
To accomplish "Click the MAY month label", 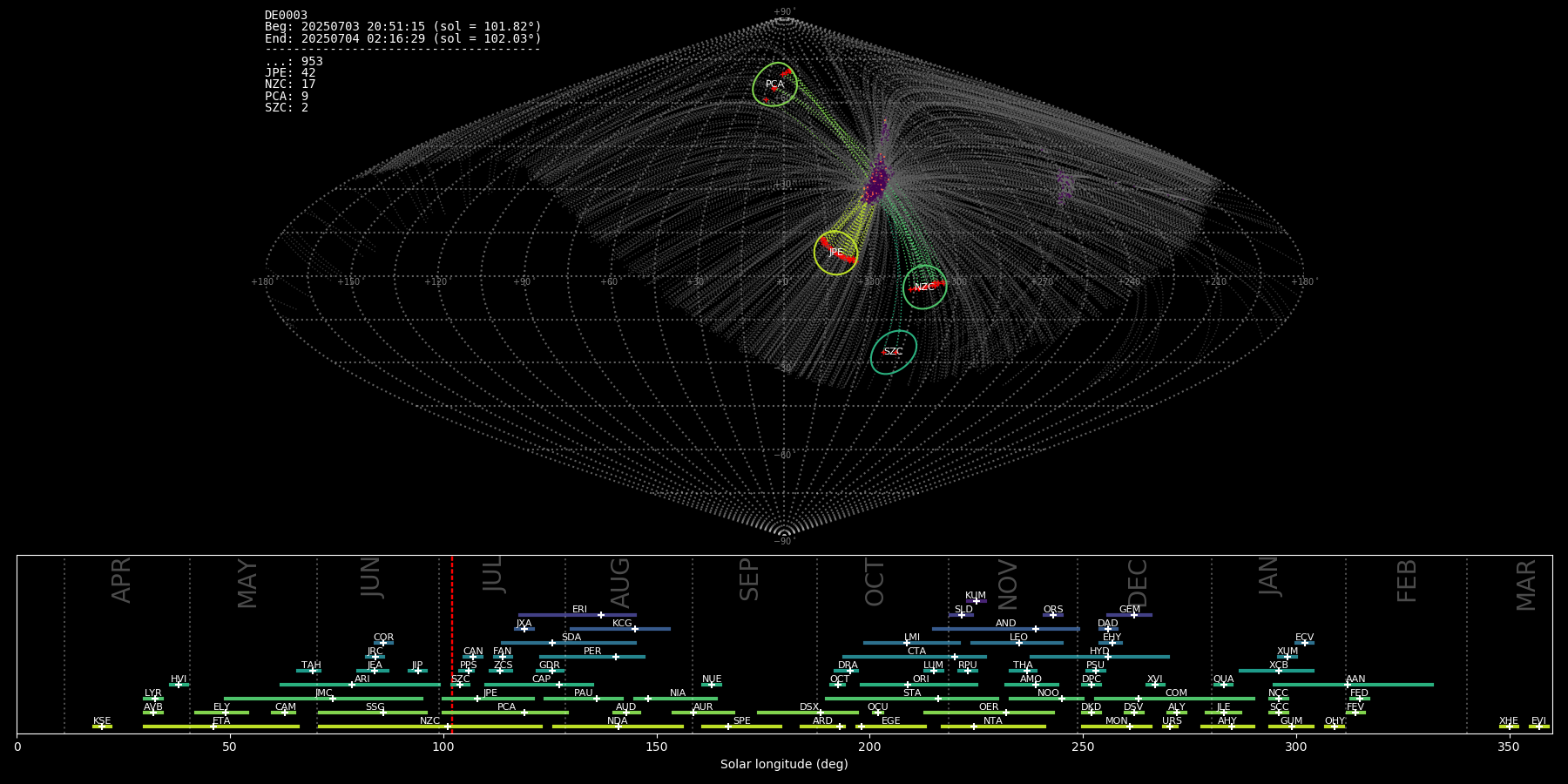I will tap(247, 584).
